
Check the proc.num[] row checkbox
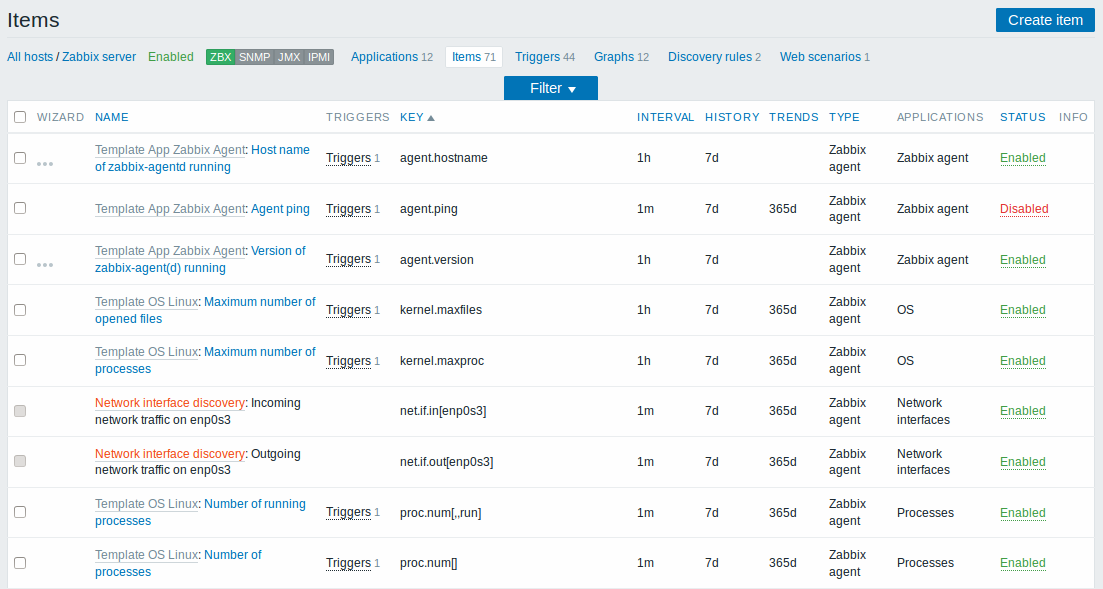tap(20, 563)
